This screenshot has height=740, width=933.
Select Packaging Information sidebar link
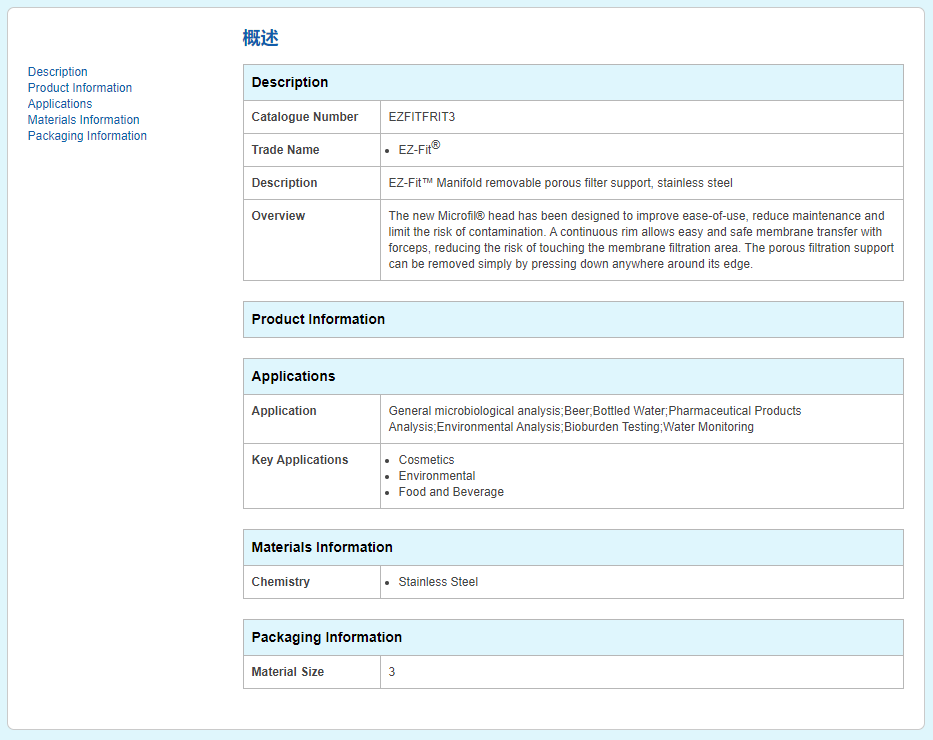(87, 136)
